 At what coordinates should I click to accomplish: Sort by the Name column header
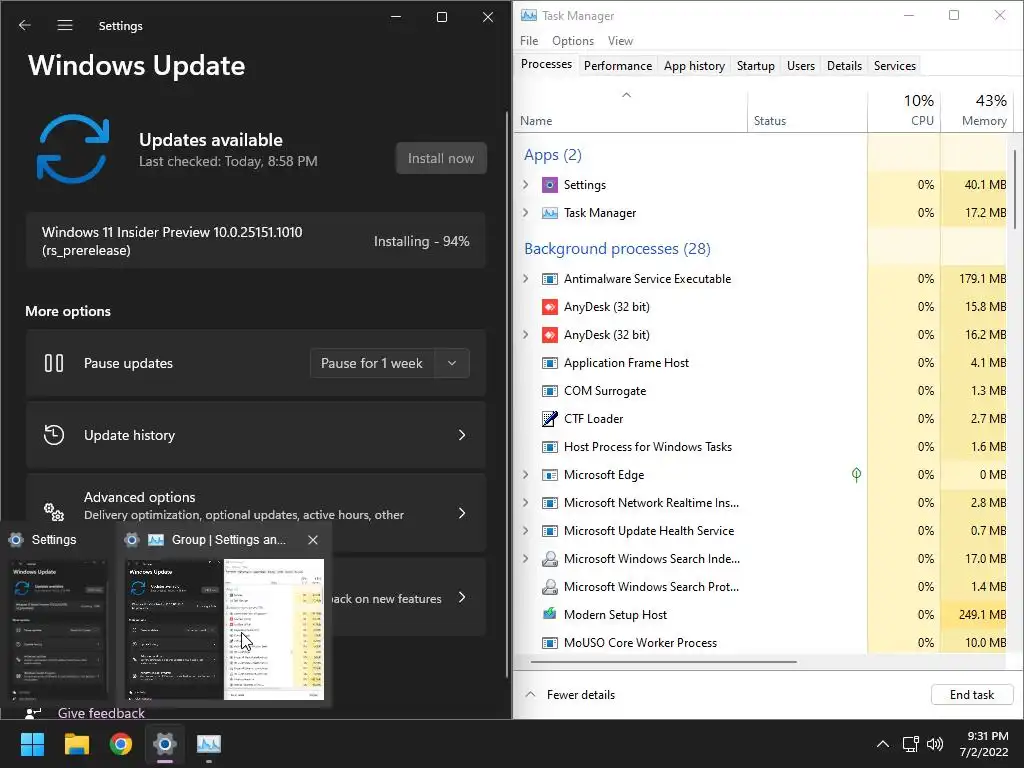pyautogui.click(x=631, y=112)
